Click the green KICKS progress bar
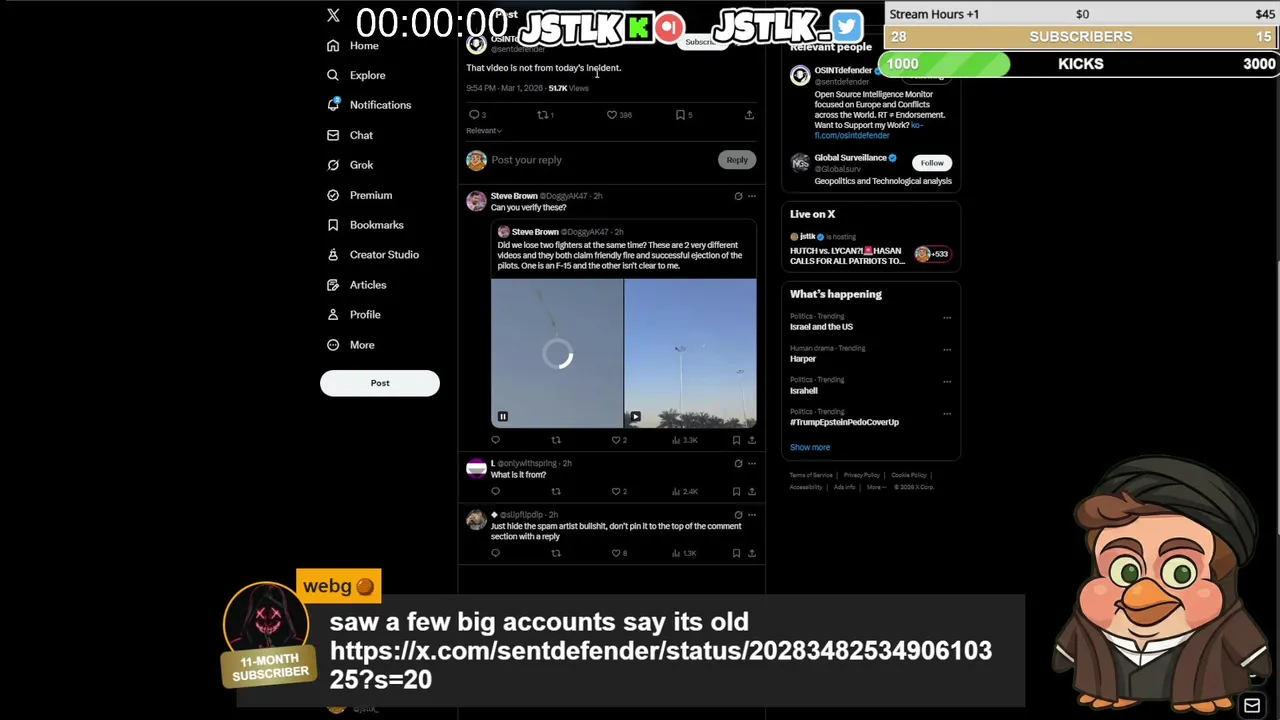The width and height of the screenshot is (1280, 720). (944, 64)
